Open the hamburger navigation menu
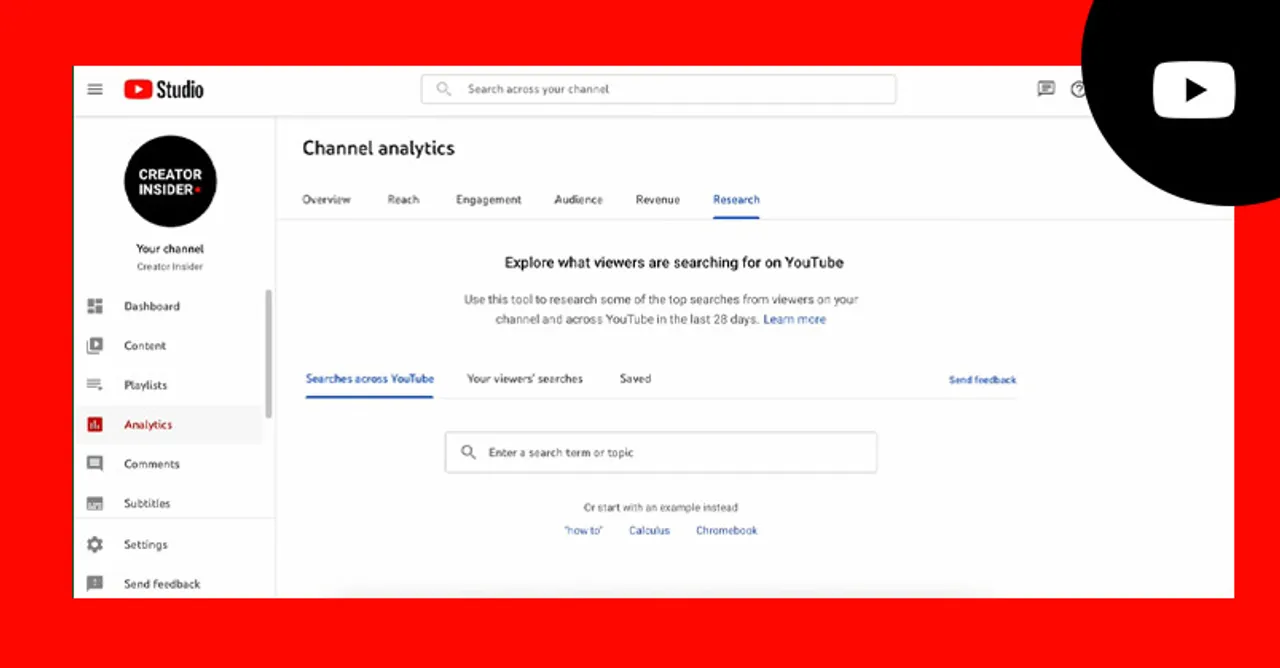1280x668 pixels. tap(95, 89)
